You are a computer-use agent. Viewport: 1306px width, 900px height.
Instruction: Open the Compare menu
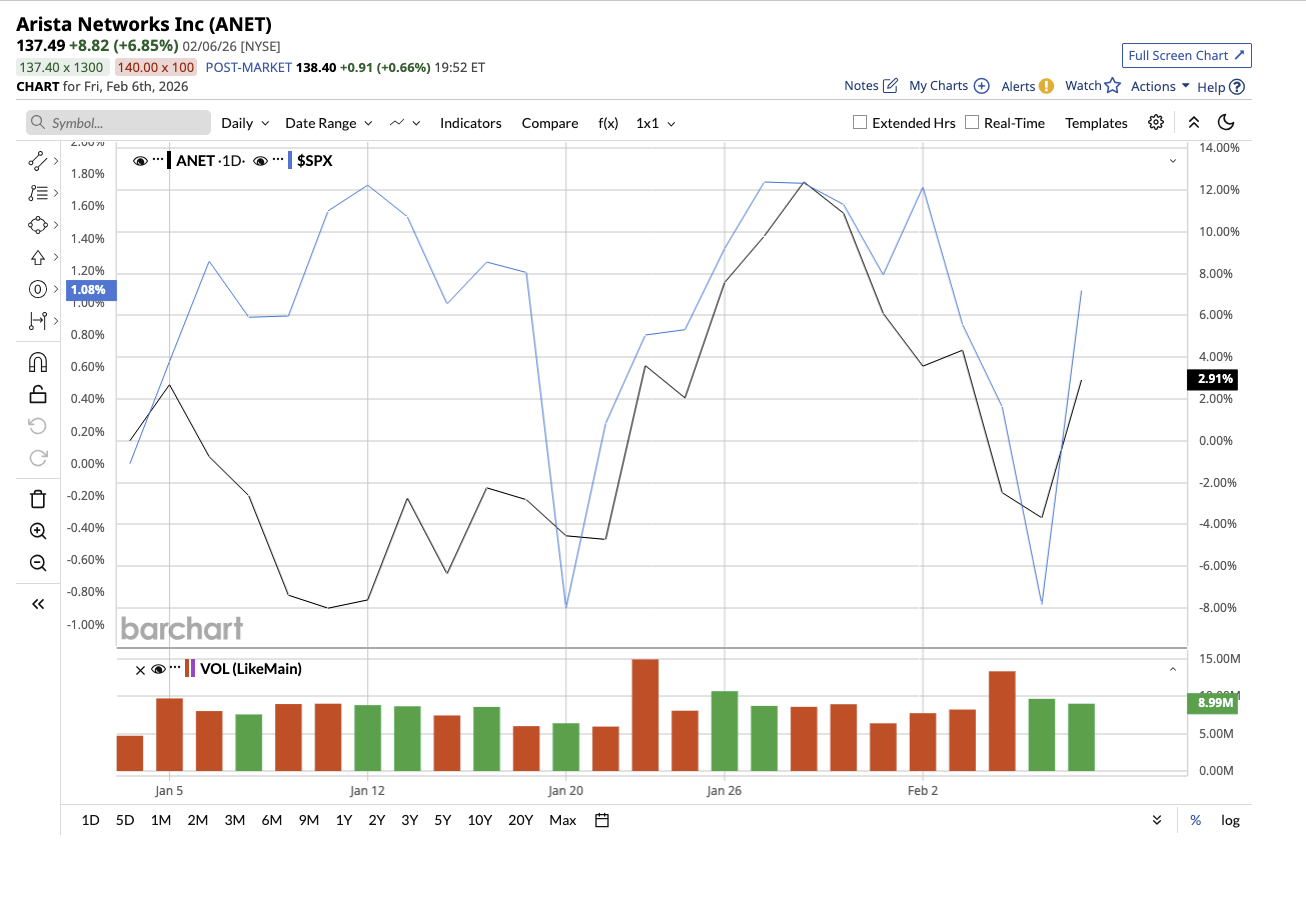pyautogui.click(x=550, y=123)
